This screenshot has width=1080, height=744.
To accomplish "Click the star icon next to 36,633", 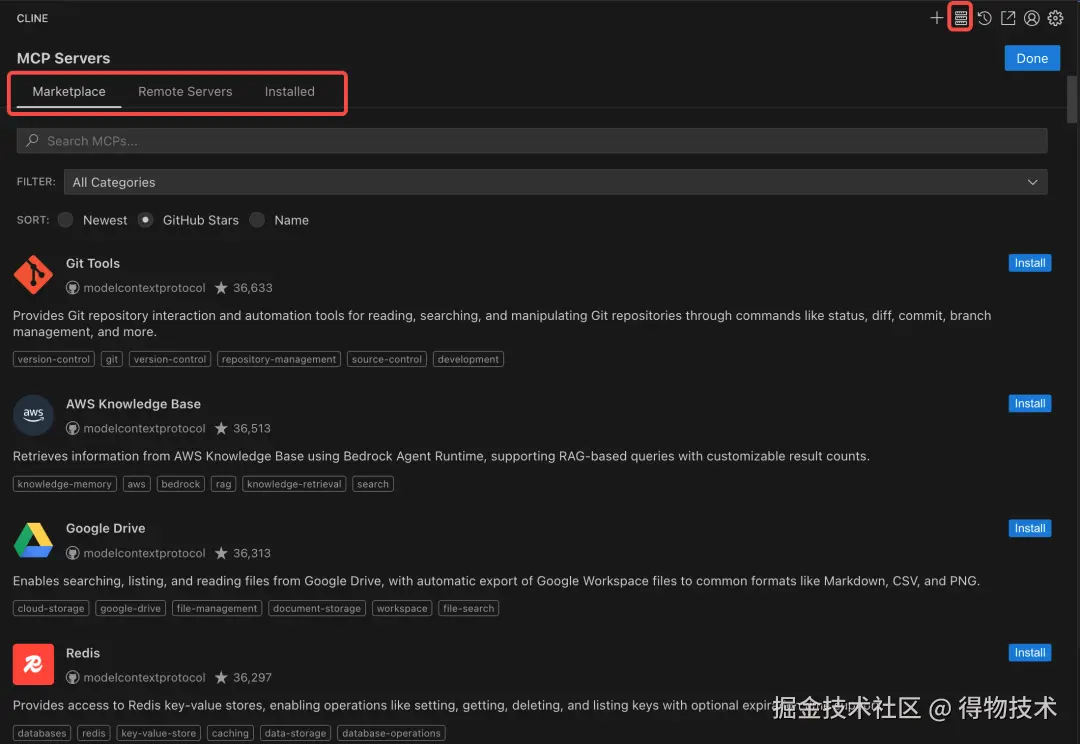I will tap(221, 287).
